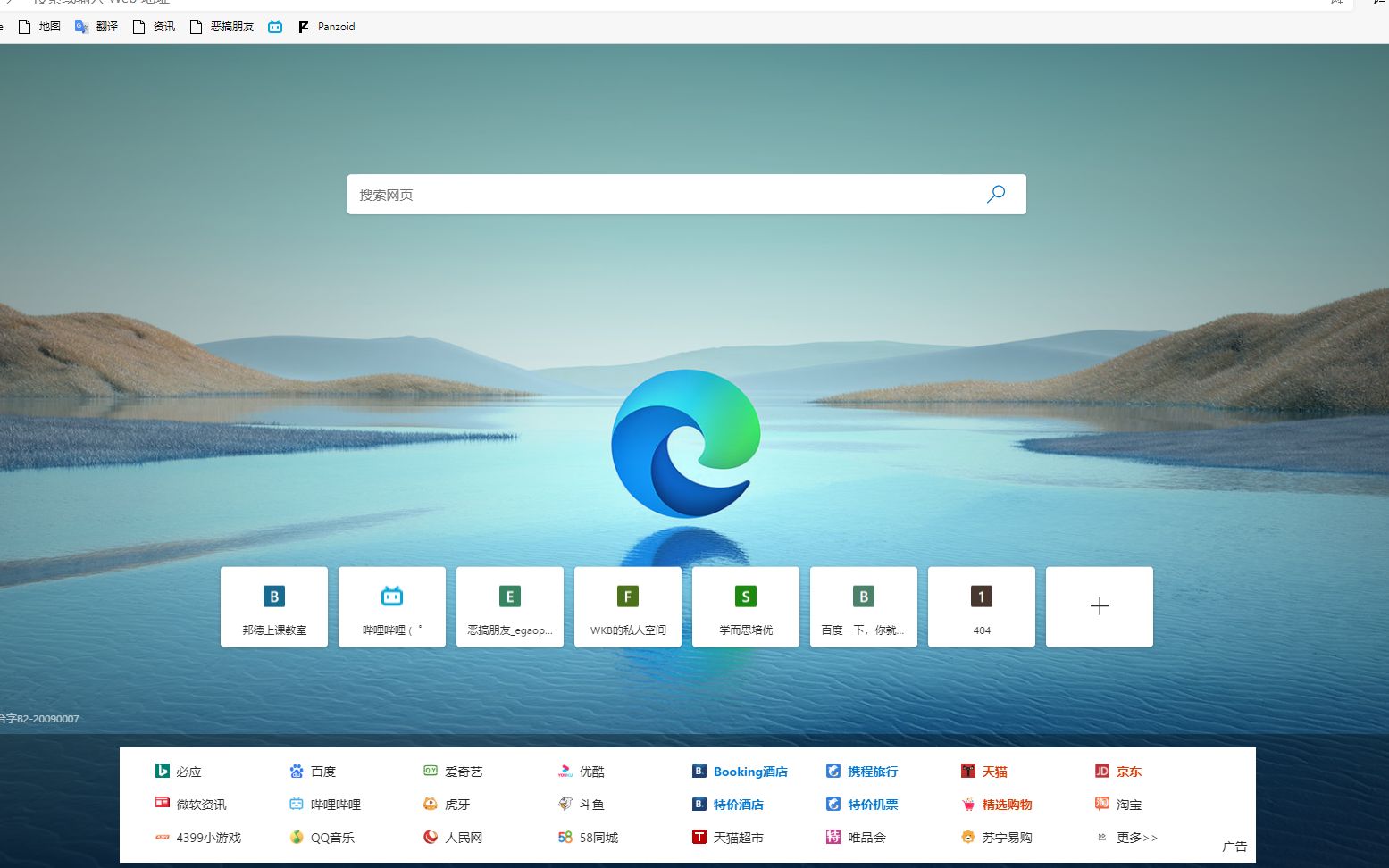Click the QQ音乐 icon
1389x868 pixels.
pos(297,837)
